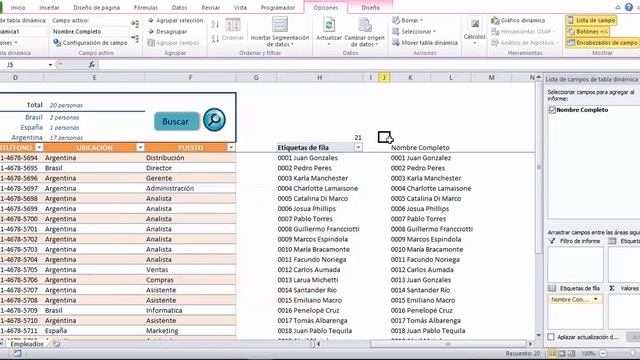This screenshot has height=360, width=640.
Task: Open Name Box dropdown arrow
Action: 50,65
